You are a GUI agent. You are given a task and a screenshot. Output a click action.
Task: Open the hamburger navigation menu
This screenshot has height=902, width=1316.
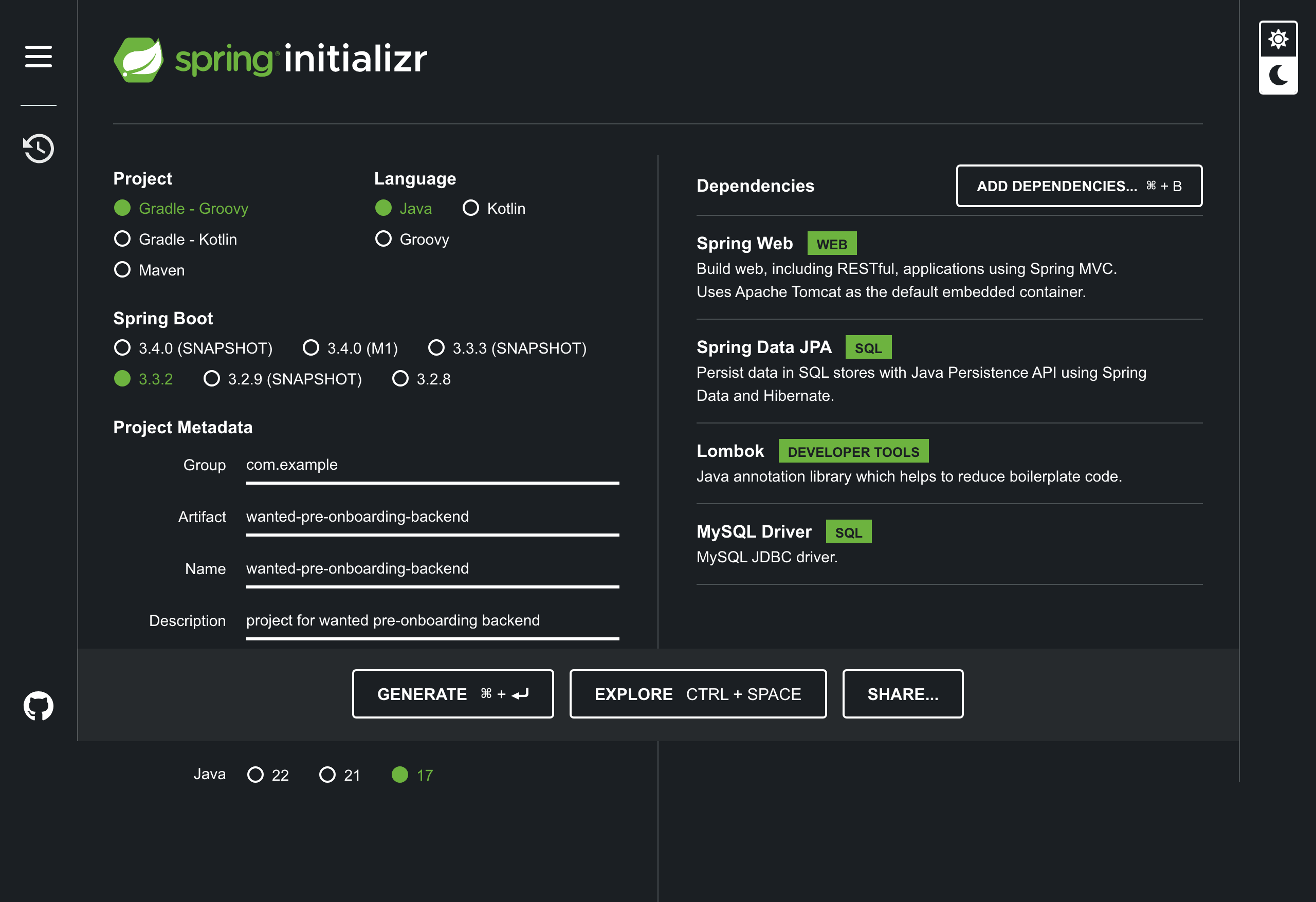[x=39, y=57]
